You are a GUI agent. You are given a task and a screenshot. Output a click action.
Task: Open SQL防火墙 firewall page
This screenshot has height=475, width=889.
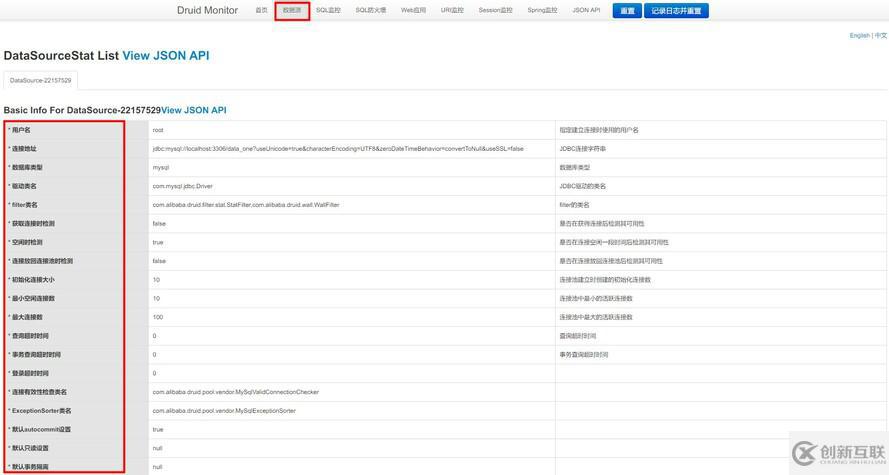pos(371,10)
